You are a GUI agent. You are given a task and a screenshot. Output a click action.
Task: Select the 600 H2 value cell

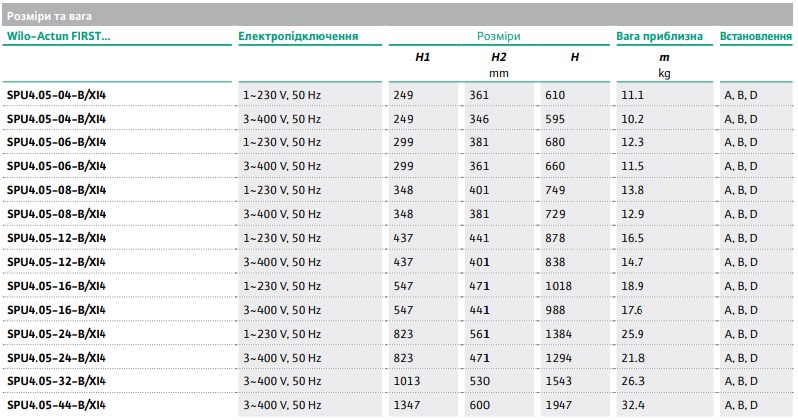point(480,404)
